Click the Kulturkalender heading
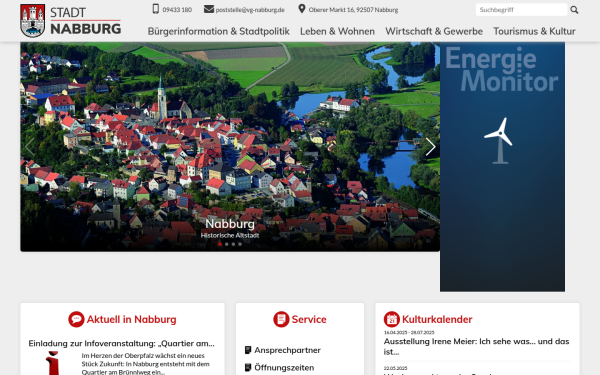Screen dimensions: 600x375 tap(437, 319)
